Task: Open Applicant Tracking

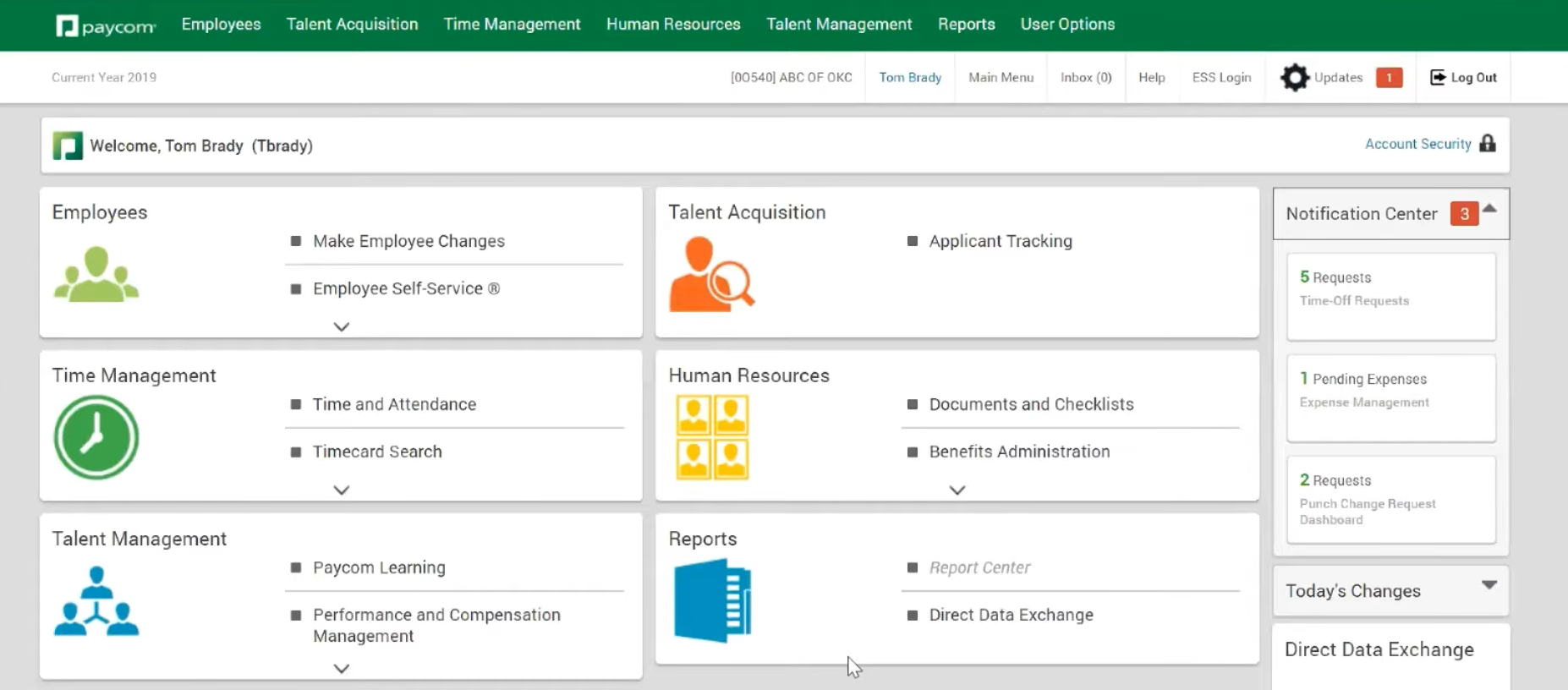Action: pyautogui.click(x=1001, y=241)
